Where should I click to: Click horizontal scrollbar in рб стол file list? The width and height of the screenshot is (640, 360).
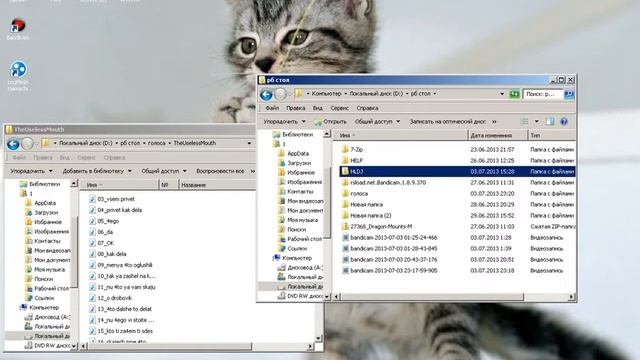click(x=432, y=297)
